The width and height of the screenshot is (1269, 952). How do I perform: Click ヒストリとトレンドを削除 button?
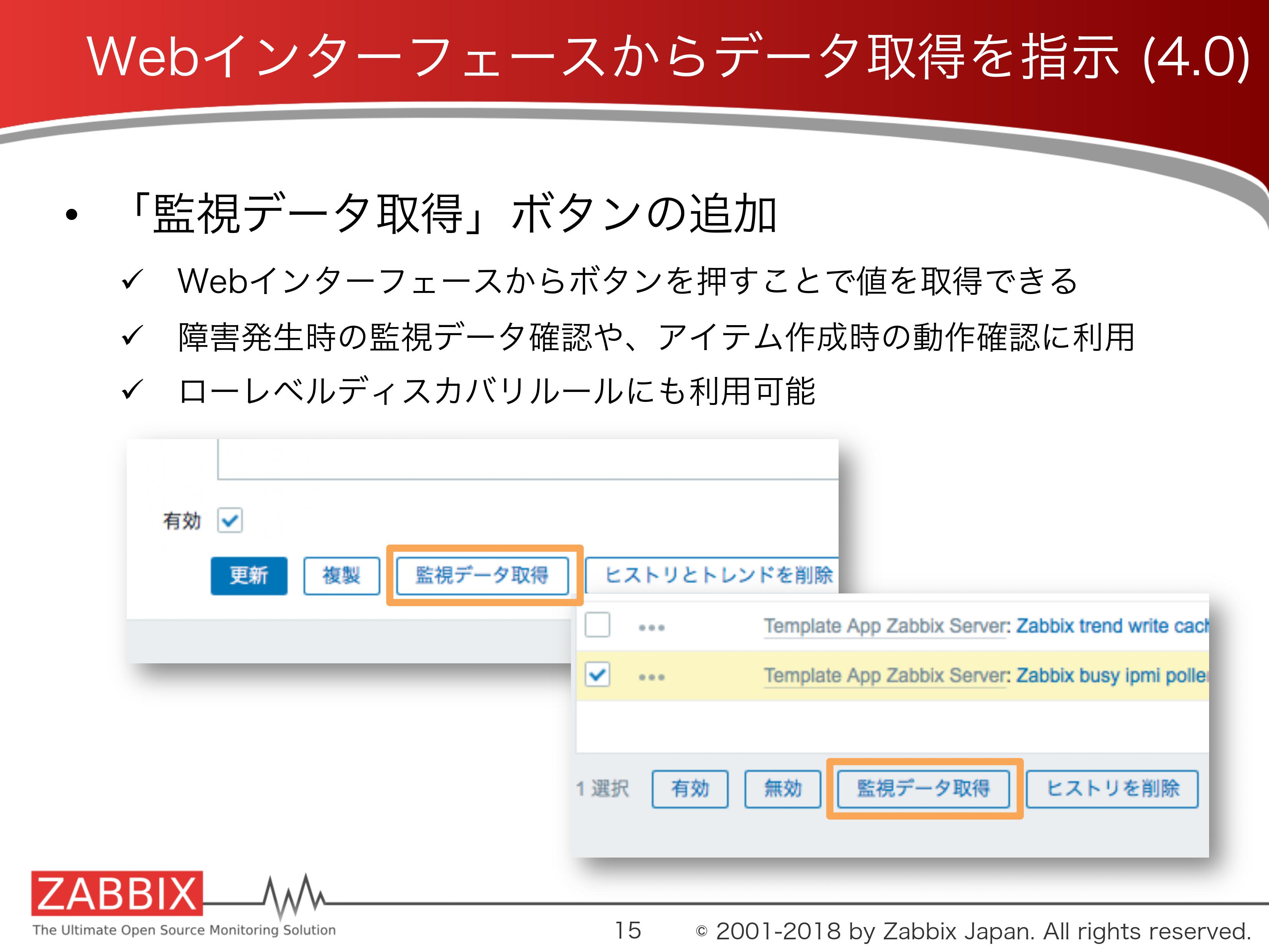(712, 575)
